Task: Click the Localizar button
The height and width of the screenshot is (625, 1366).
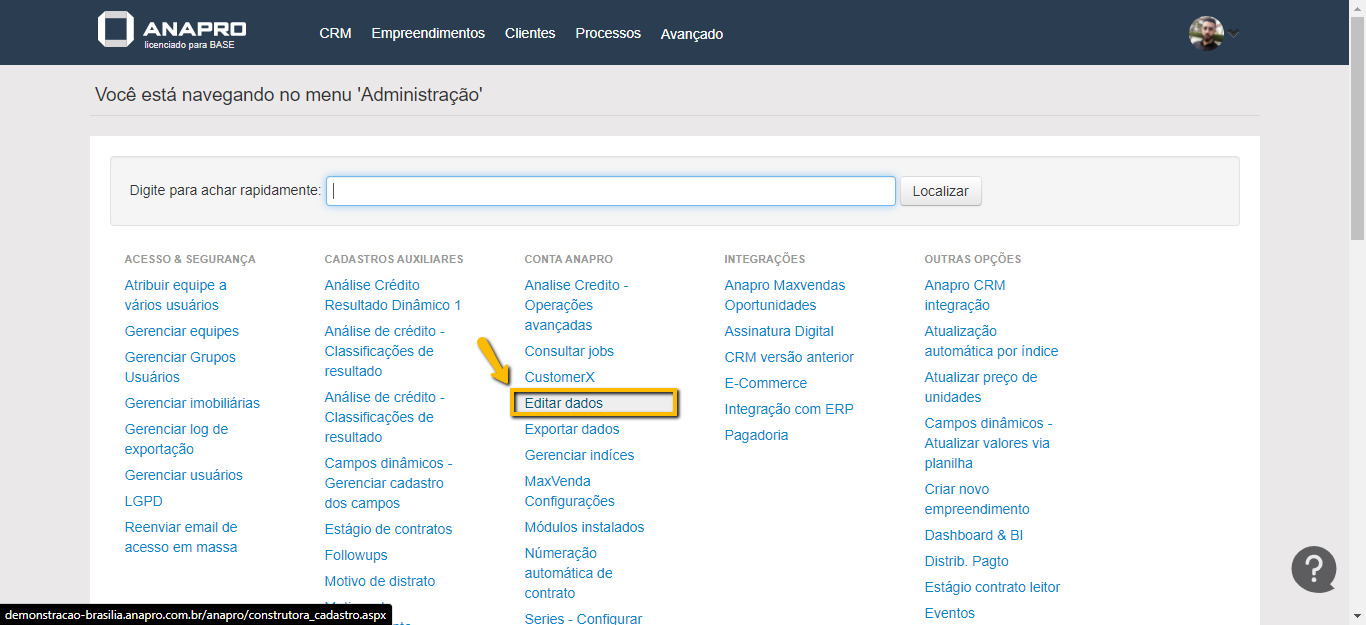Action: [940, 191]
